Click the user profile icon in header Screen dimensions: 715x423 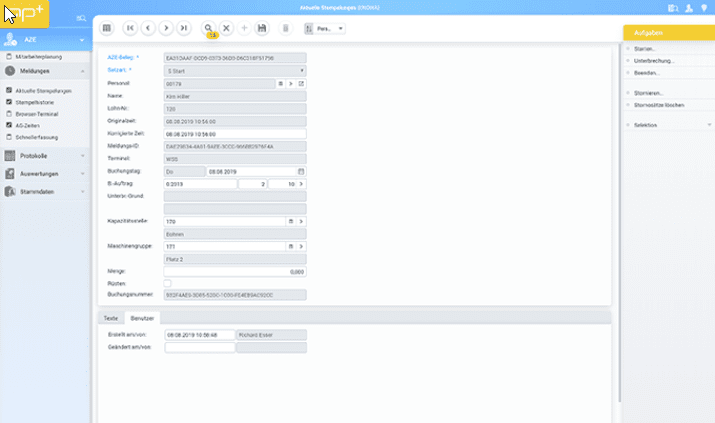pos(688,8)
